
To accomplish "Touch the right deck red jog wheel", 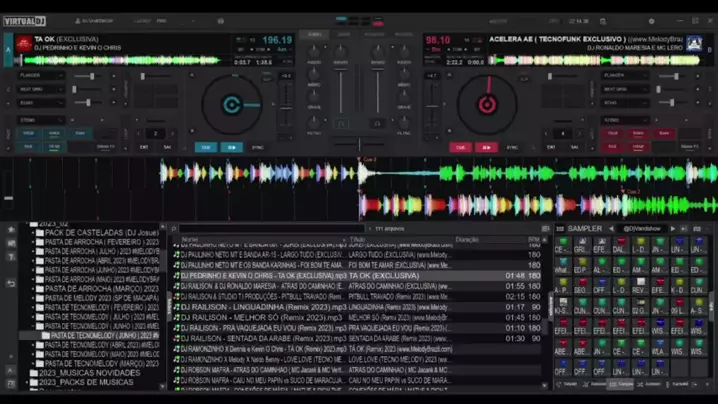I will tap(487, 104).
